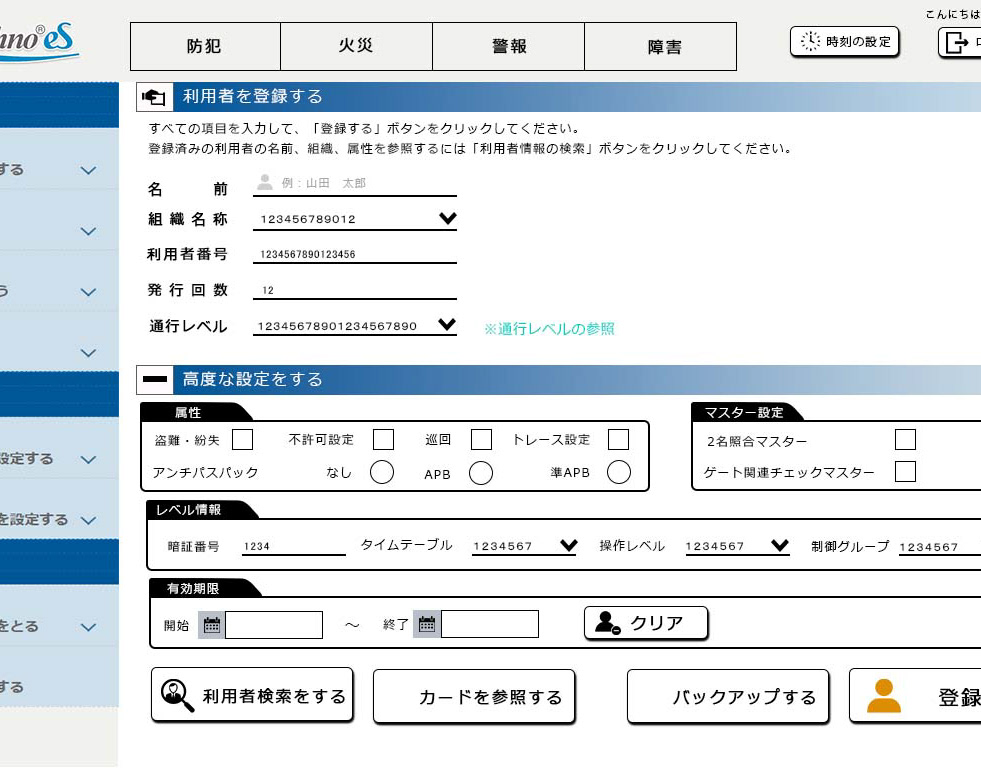
Task: Toggle the 不許可設定 checkbox
Action: [383, 440]
